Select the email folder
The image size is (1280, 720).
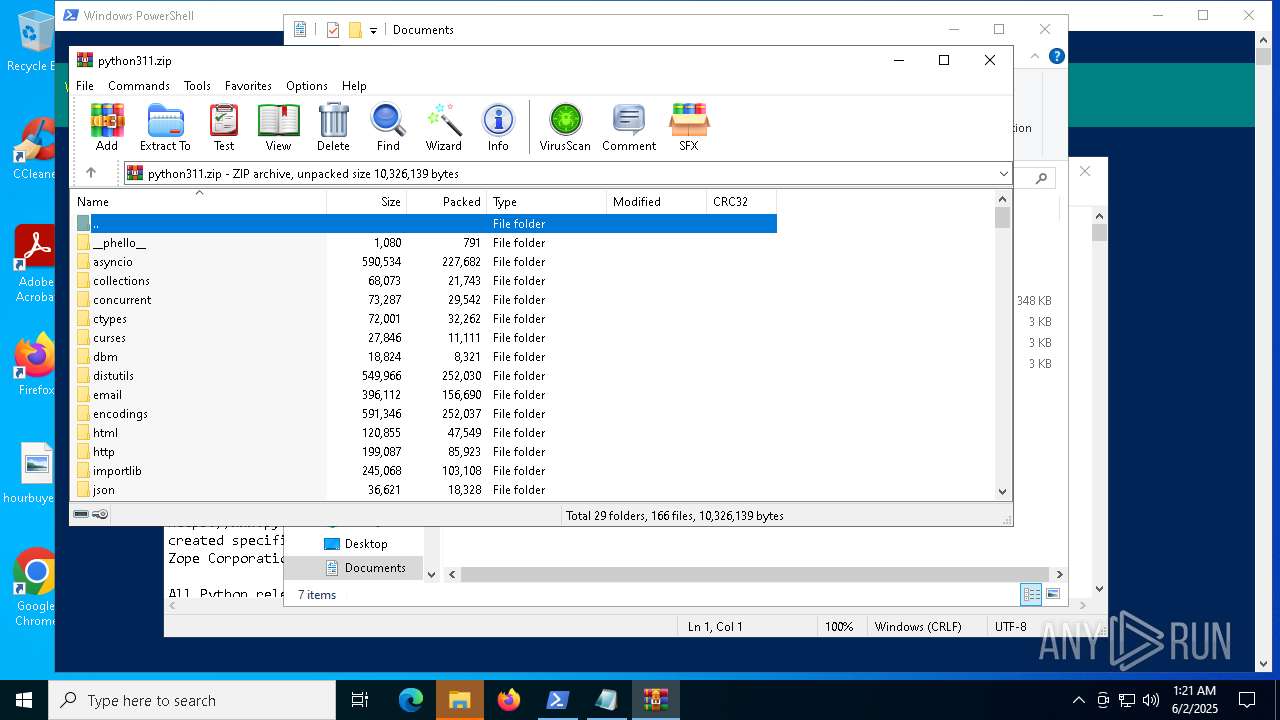426,395
